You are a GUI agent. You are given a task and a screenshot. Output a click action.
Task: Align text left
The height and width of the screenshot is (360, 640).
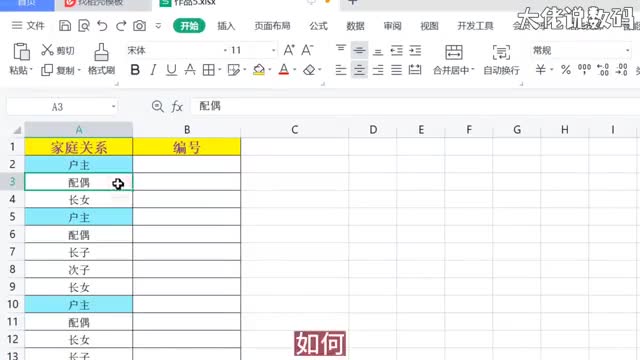point(341,70)
